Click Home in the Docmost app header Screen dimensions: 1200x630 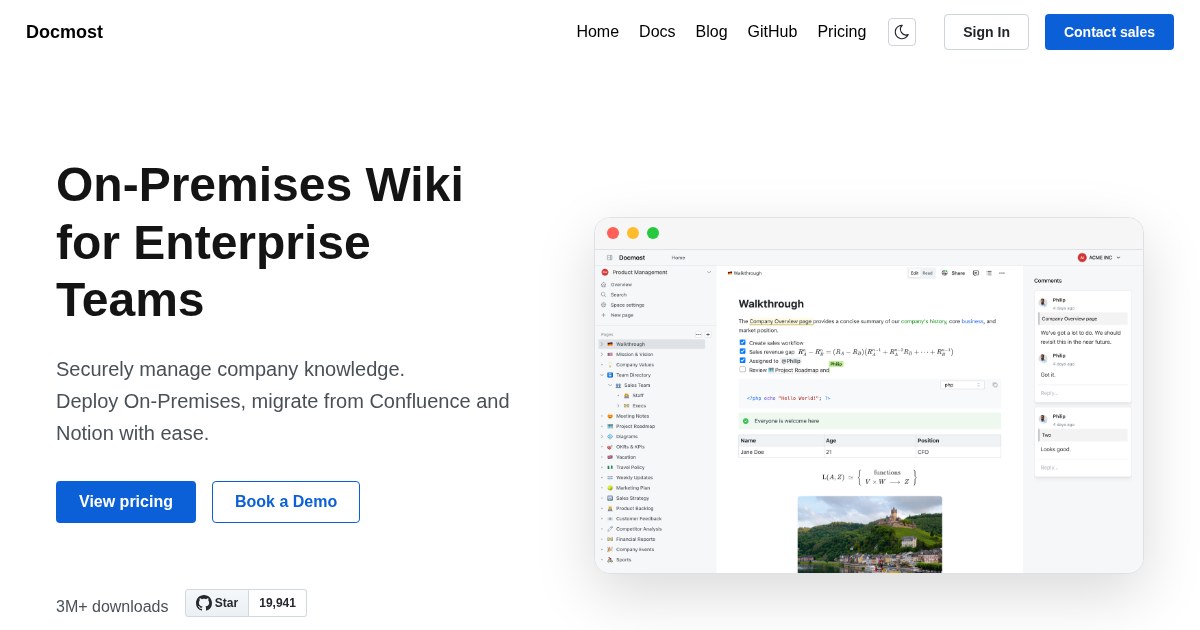678,257
